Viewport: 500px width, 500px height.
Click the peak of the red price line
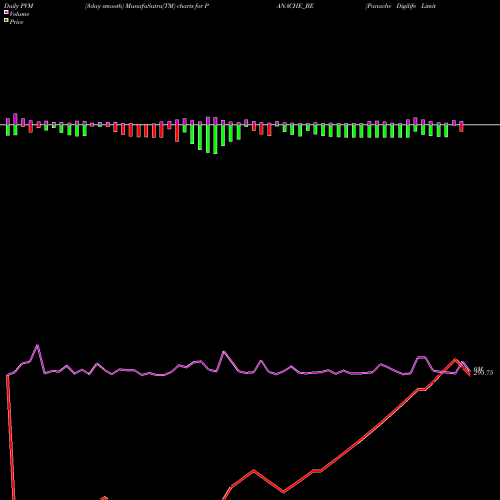pos(455,359)
